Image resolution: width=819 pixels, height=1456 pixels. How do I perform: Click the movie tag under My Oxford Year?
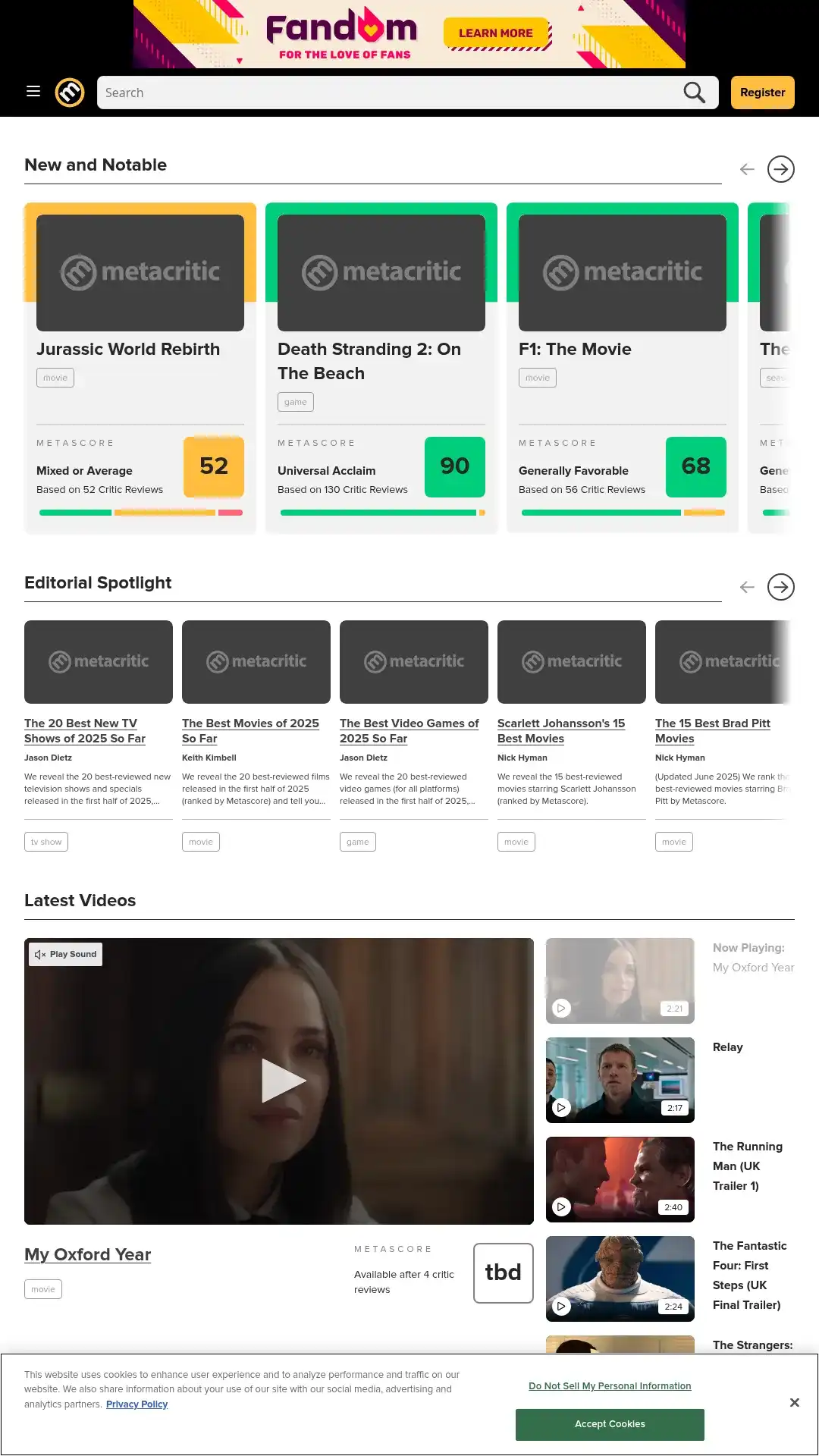[43, 1289]
